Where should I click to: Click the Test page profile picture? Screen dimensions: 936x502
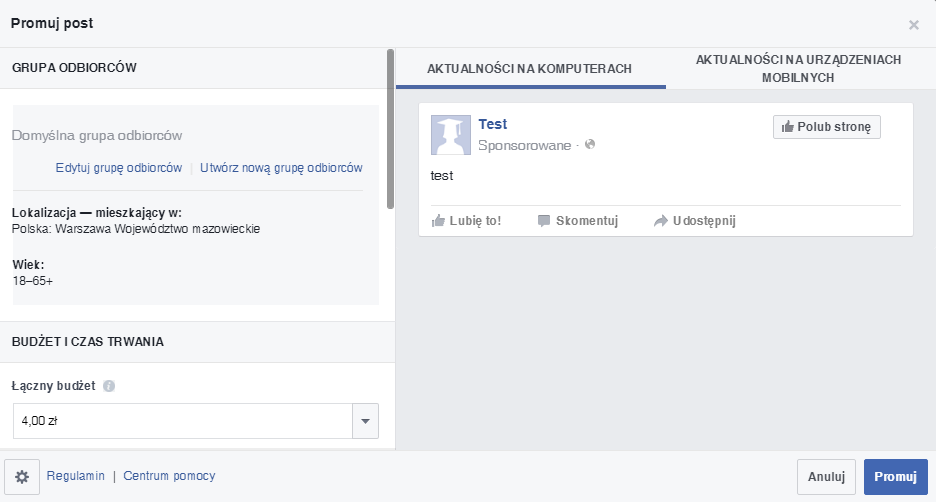tap(450, 135)
